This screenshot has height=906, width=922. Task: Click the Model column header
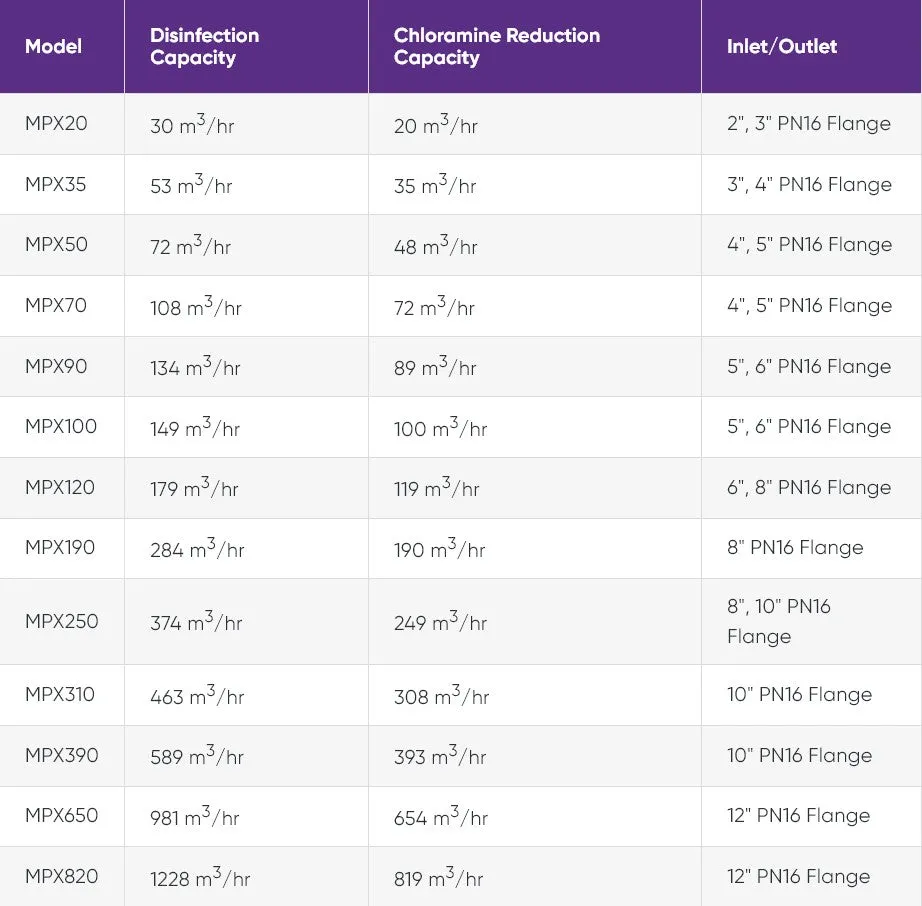pyautogui.click(x=53, y=46)
